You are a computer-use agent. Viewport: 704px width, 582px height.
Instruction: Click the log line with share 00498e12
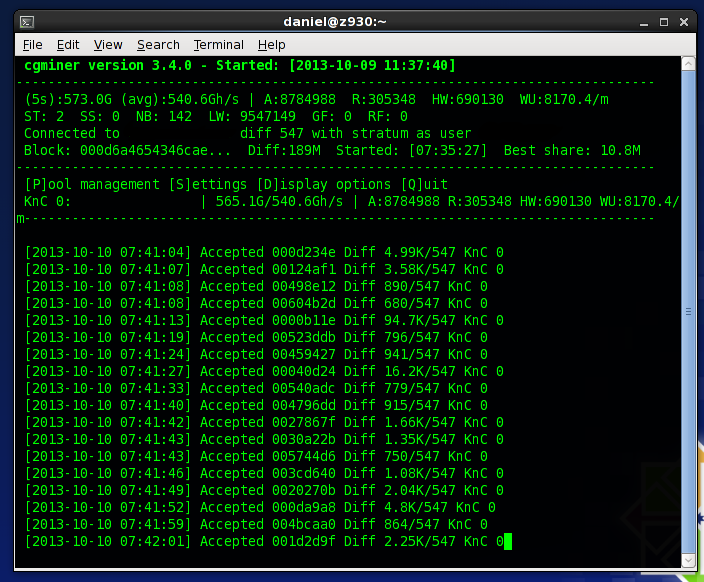point(256,287)
